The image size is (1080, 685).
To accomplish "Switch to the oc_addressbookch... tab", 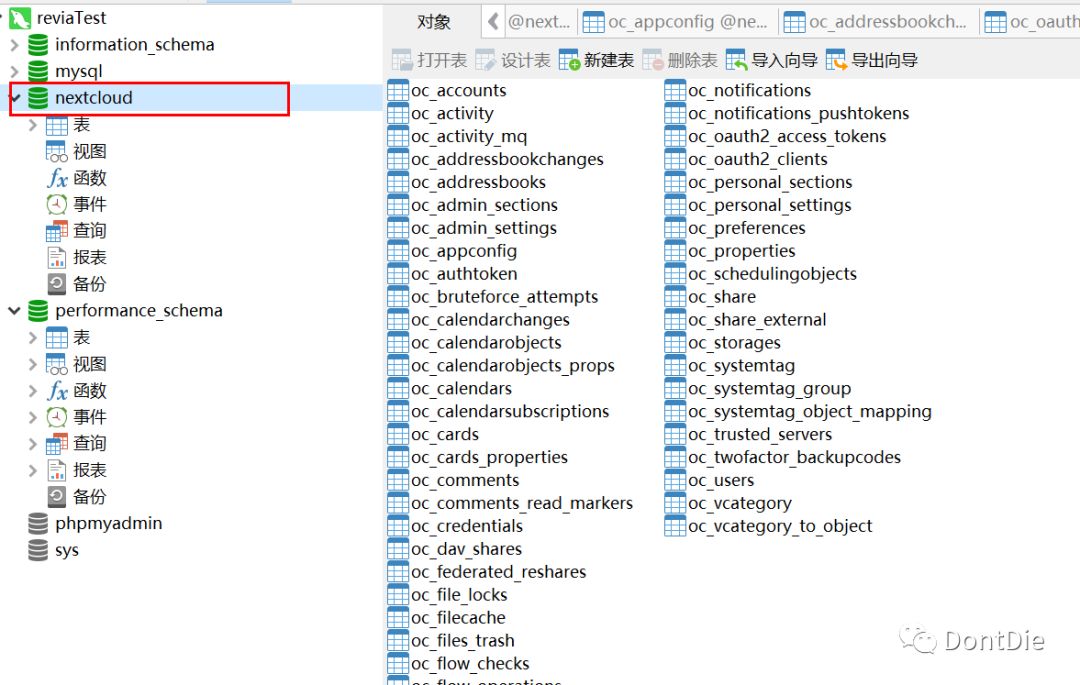I will pos(876,22).
